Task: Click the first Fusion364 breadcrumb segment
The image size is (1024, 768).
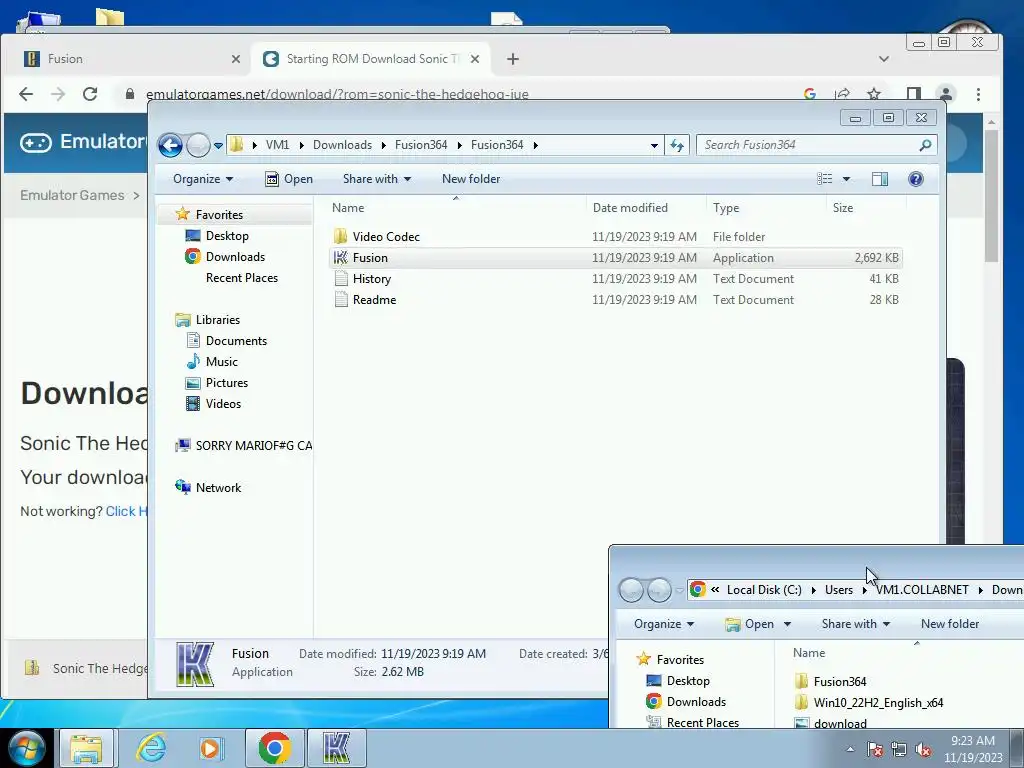Action: (x=421, y=145)
